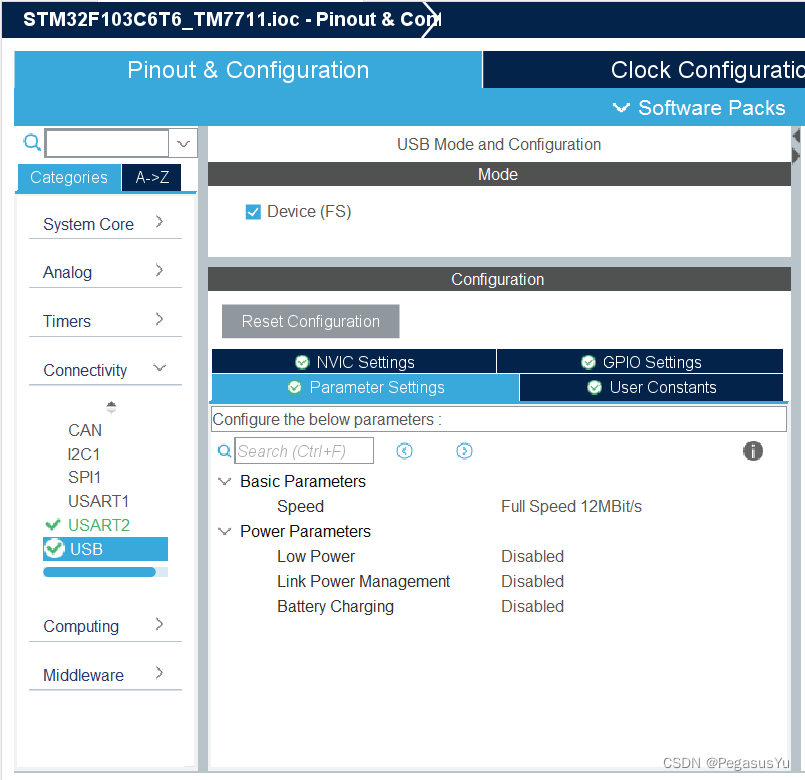The height and width of the screenshot is (780, 805).
Task: Click the Mode section header
Action: click(499, 174)
